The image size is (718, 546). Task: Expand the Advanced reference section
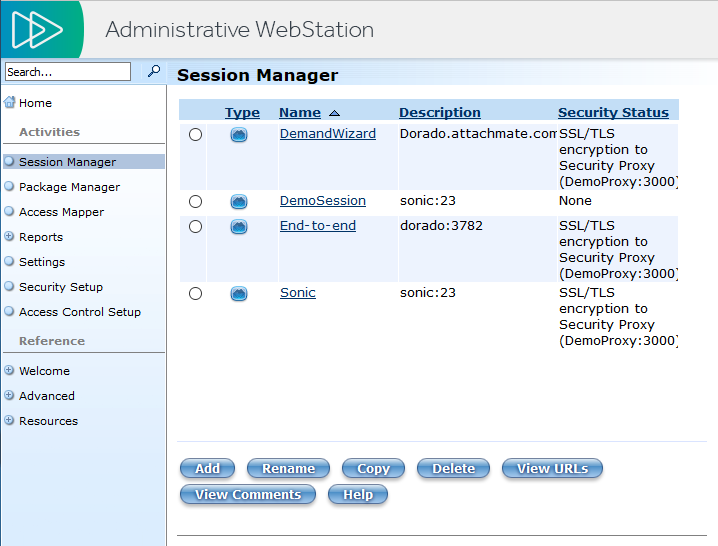pyautogui.click(x=9, y=396)
